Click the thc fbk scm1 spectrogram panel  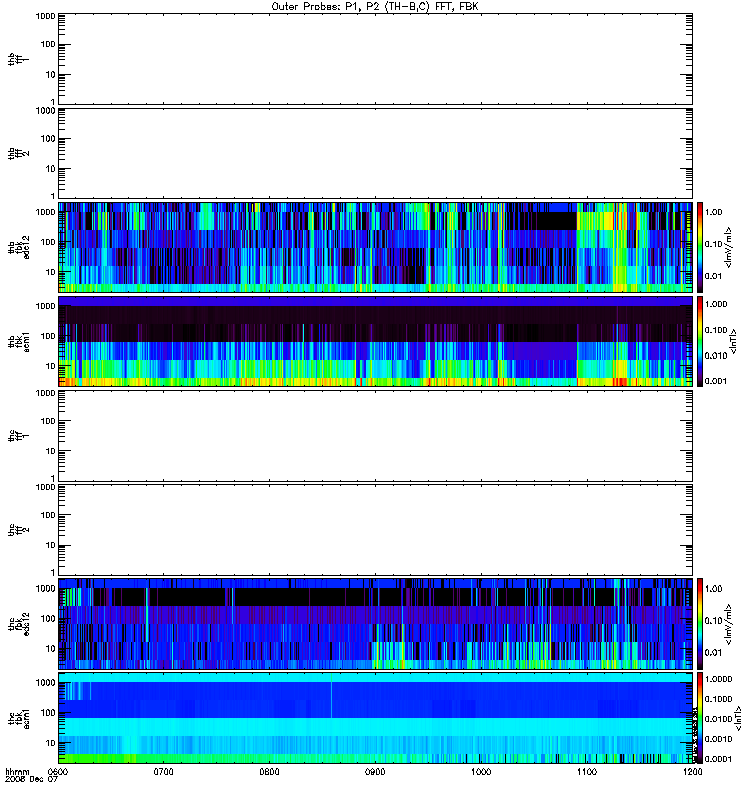(376, 717)
